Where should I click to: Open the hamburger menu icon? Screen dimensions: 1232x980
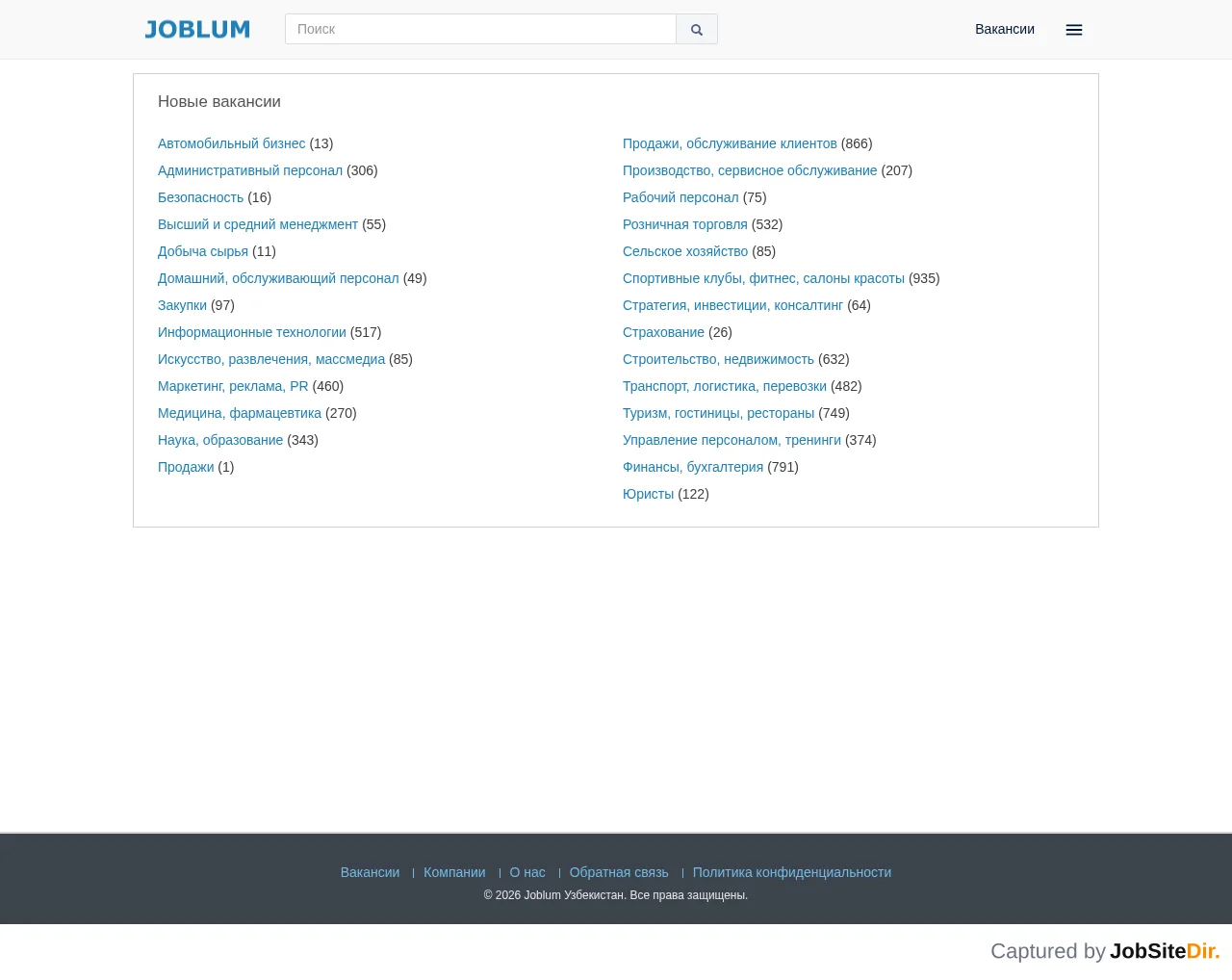pos(1074,30)
